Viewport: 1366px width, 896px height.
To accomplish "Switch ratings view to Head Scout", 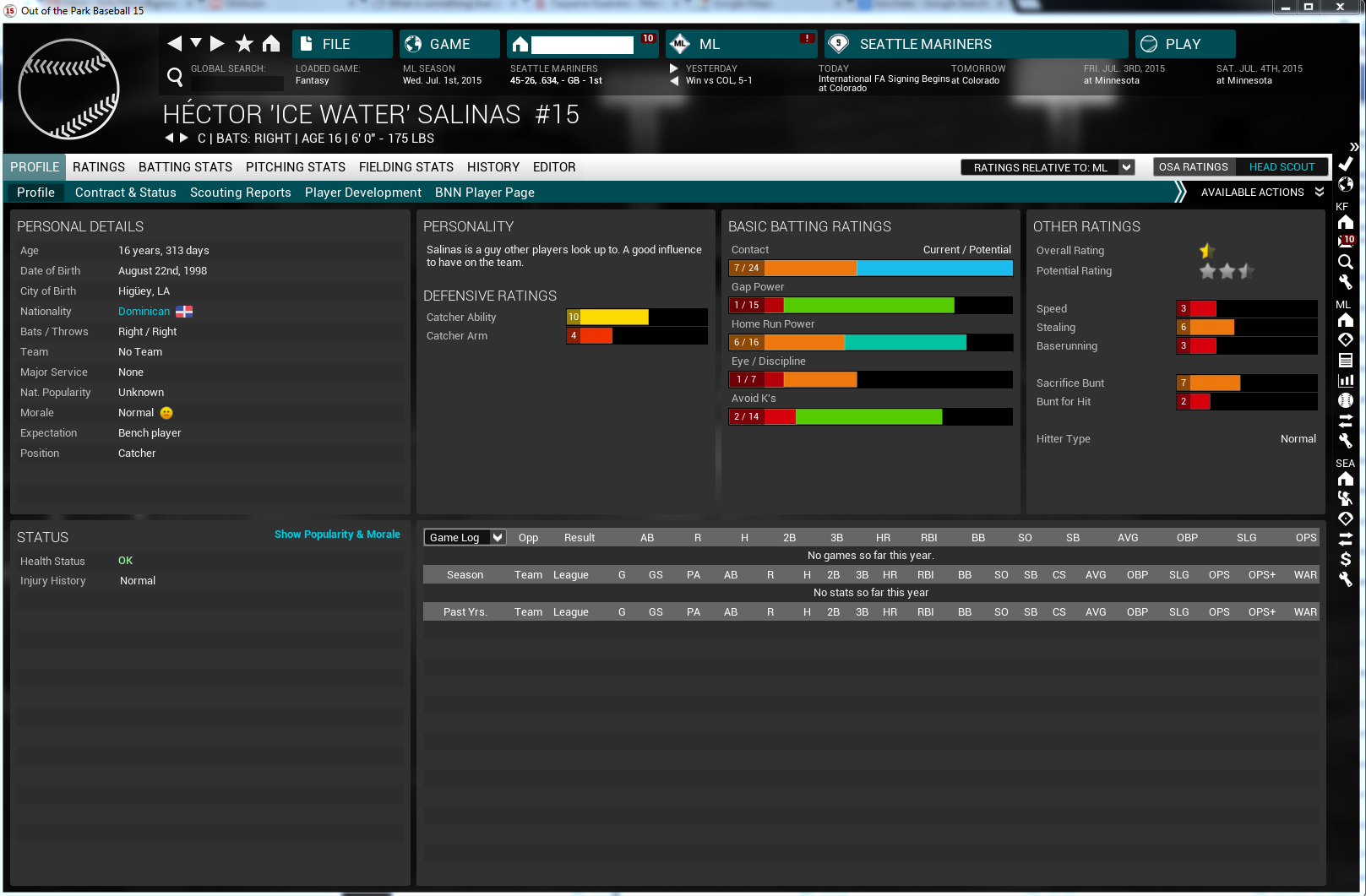I will click(x=1282, y=167).
